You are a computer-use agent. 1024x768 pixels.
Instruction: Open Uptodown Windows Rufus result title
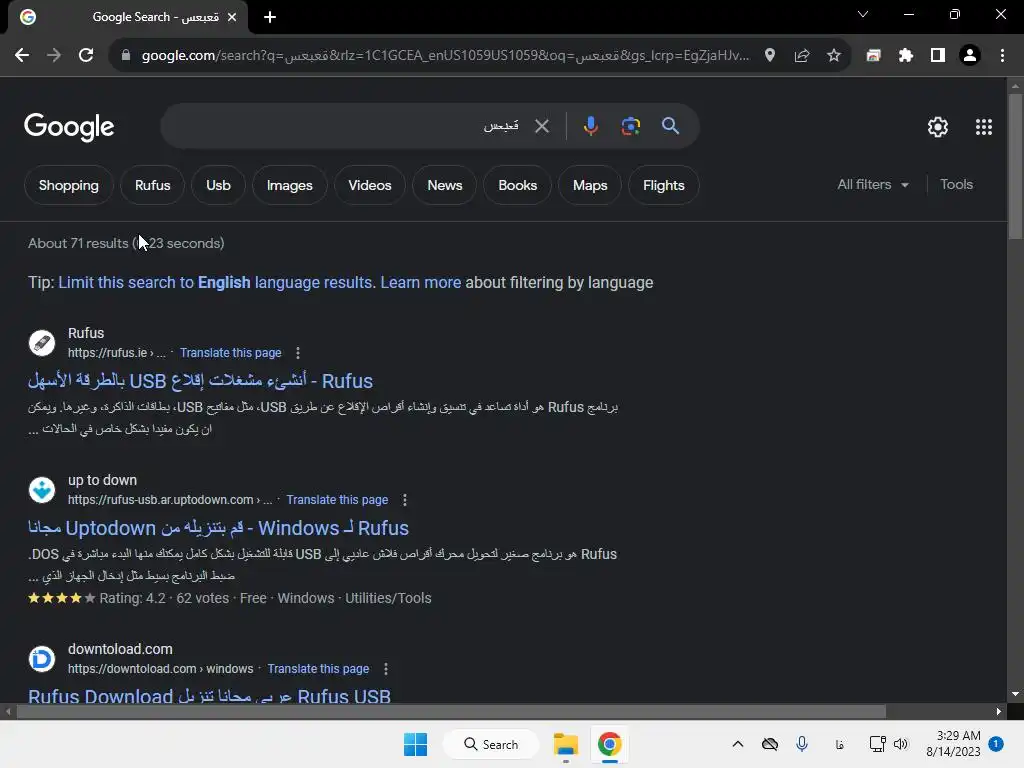coord(218,528)
